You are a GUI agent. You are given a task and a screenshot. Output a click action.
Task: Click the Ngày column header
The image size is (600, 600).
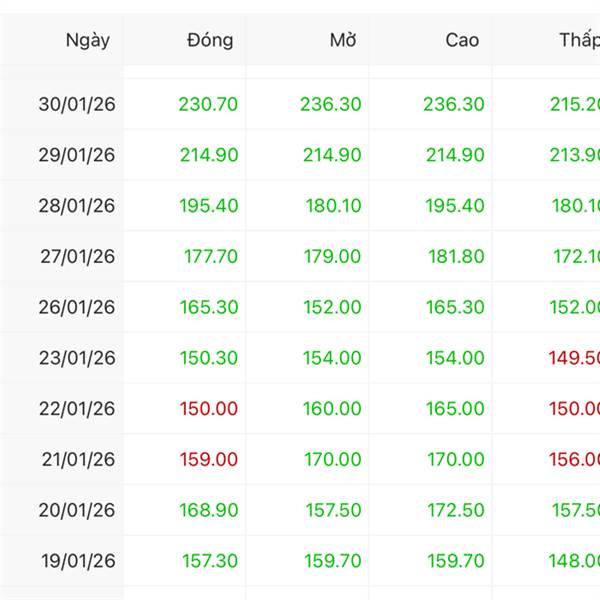point(87,41)
